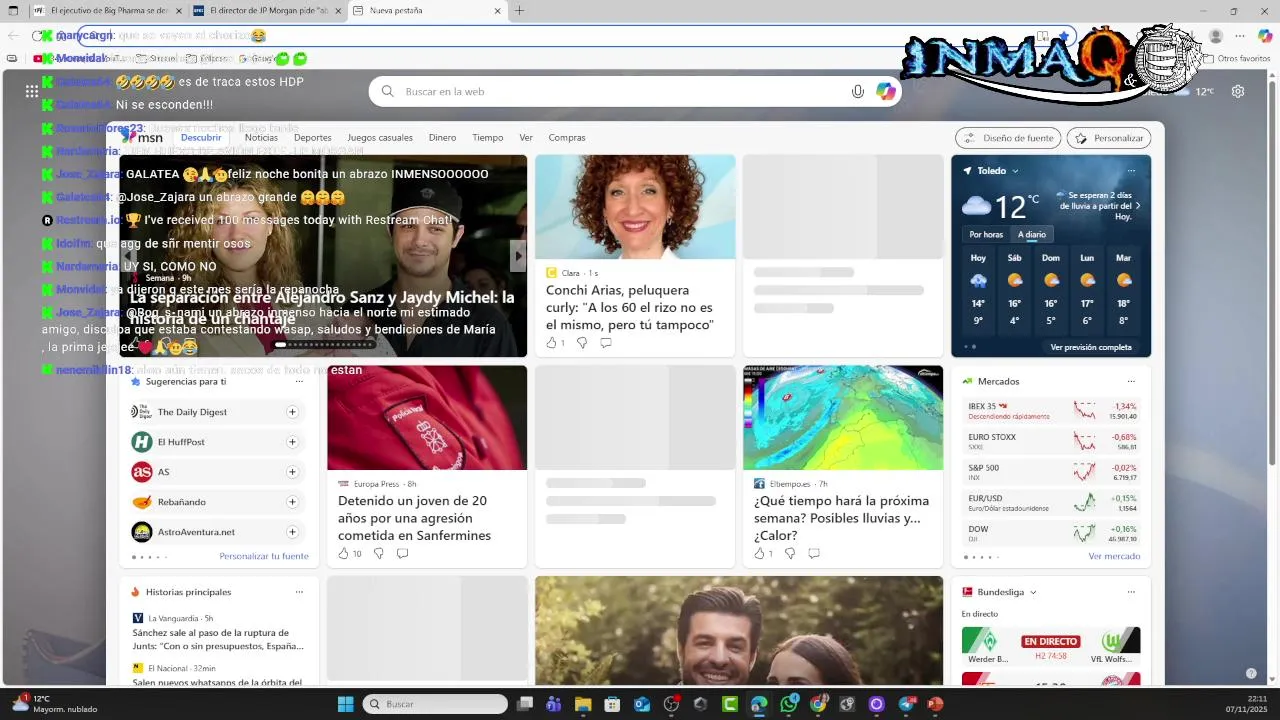Open Ver previsión completa link
This screenshot has width=1280, height=720.
[1091, 347]
